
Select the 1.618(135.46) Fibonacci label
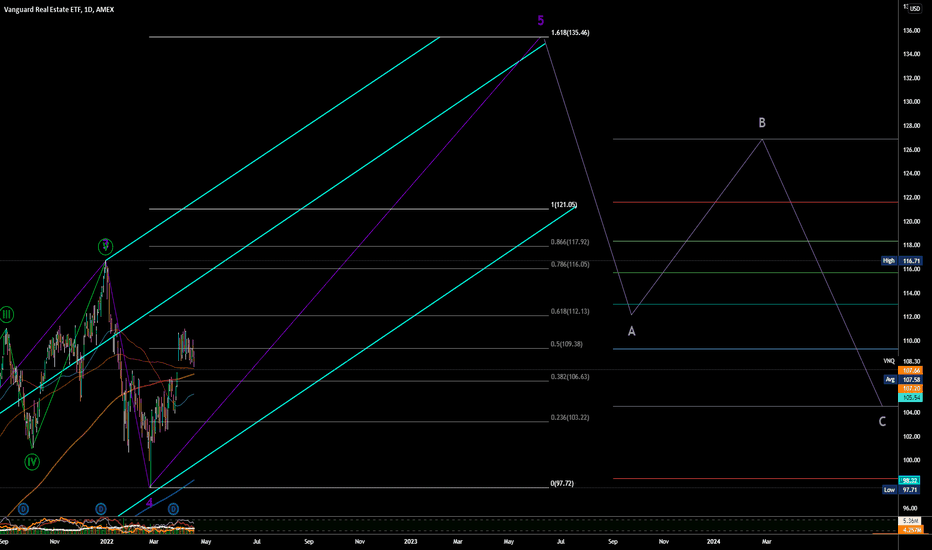(570, 33)
